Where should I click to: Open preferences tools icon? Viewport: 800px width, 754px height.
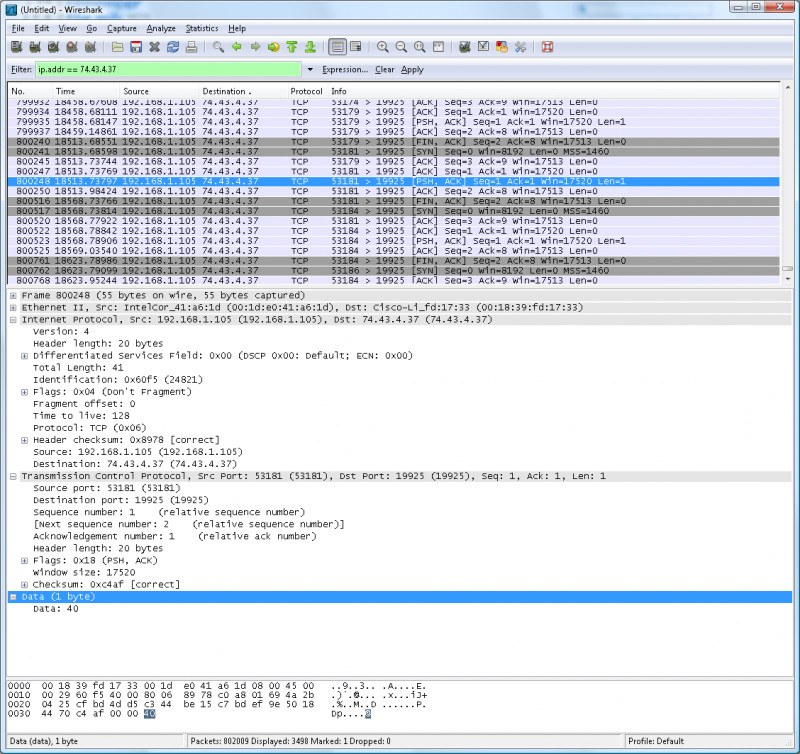pyautogui.click(x=520, y=47)
